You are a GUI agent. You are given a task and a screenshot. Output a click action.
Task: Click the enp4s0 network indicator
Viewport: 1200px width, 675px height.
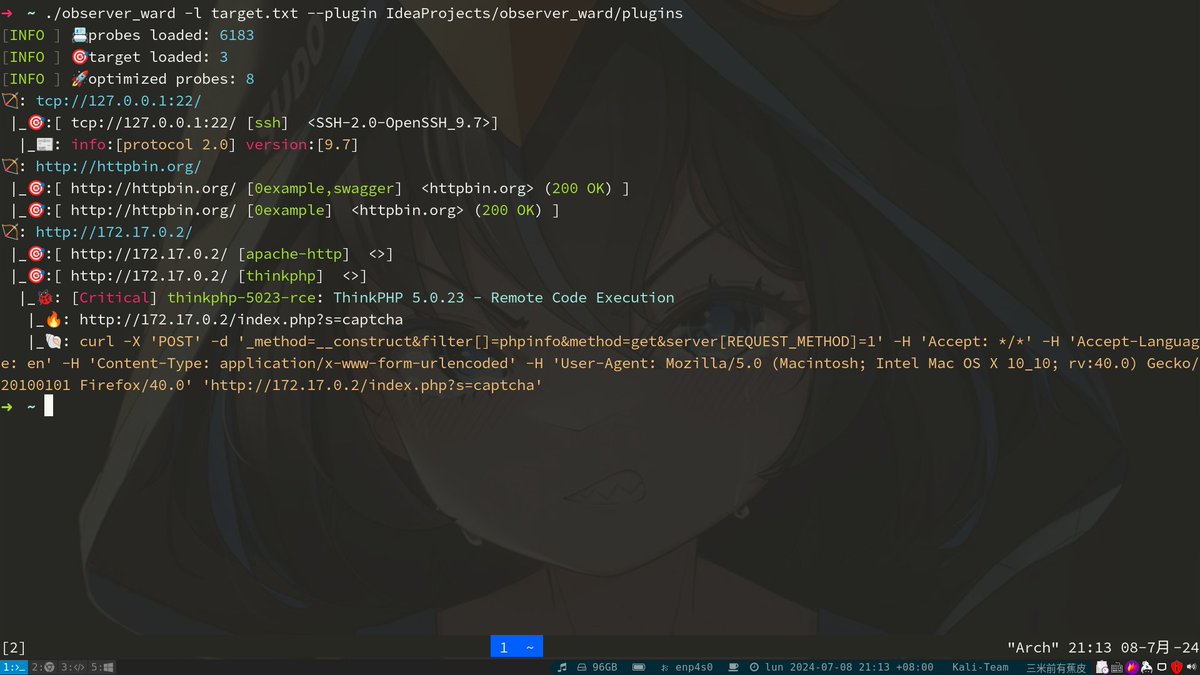(x=686, y=667)
